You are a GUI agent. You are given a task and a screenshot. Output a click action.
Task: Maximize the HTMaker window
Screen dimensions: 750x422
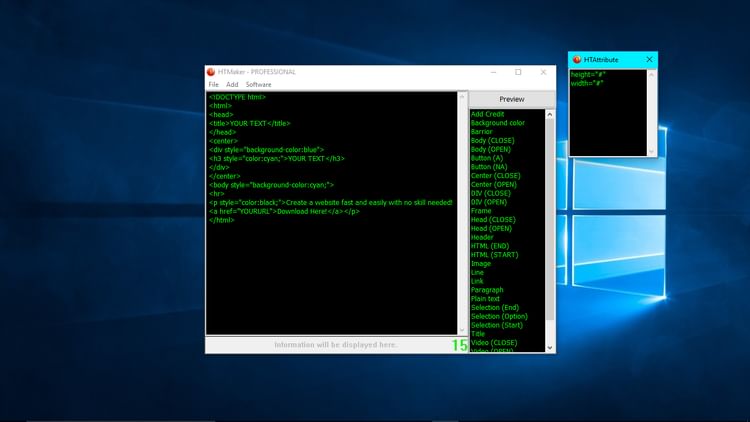518,72
